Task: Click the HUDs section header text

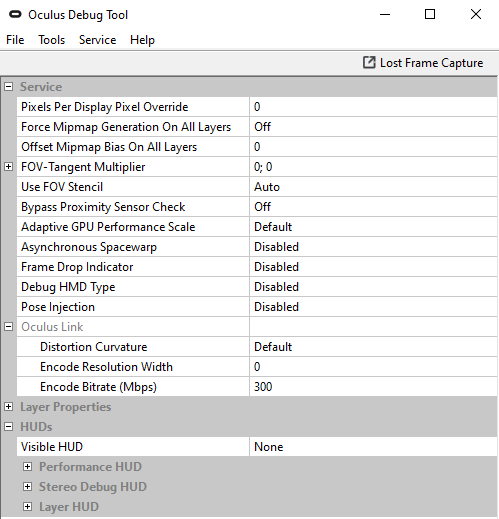Action: pos(36,427)
